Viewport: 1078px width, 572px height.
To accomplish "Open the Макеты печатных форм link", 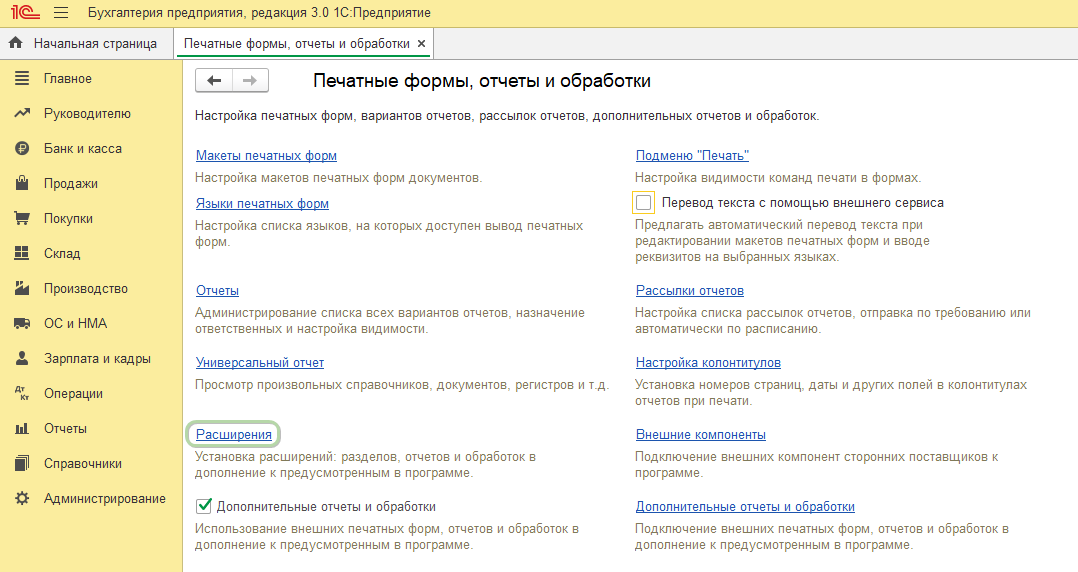I will [x=266, y=155].
